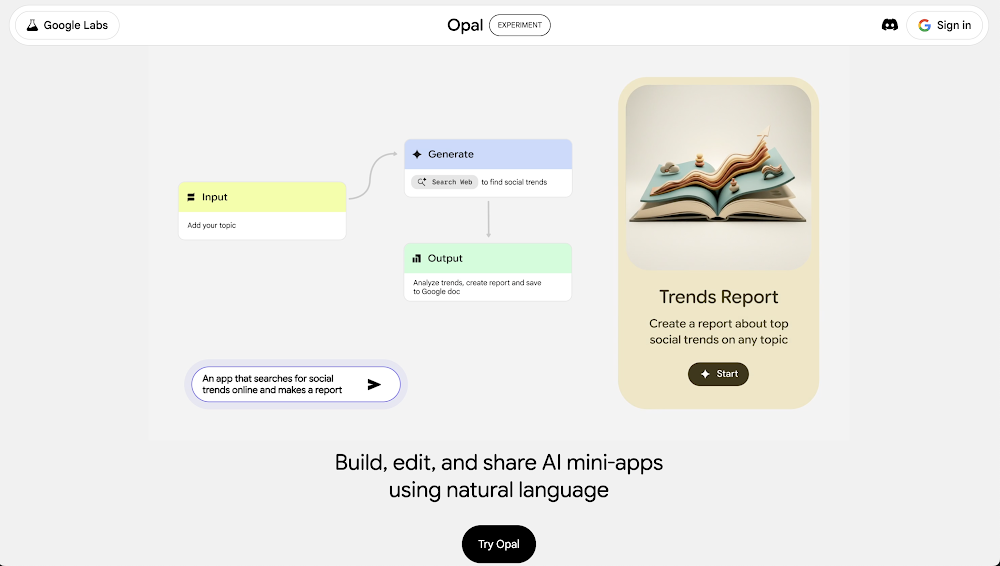Screen dimensions: 1000x566
Task: Open the Google Labs link
Action: click(67, 25)
